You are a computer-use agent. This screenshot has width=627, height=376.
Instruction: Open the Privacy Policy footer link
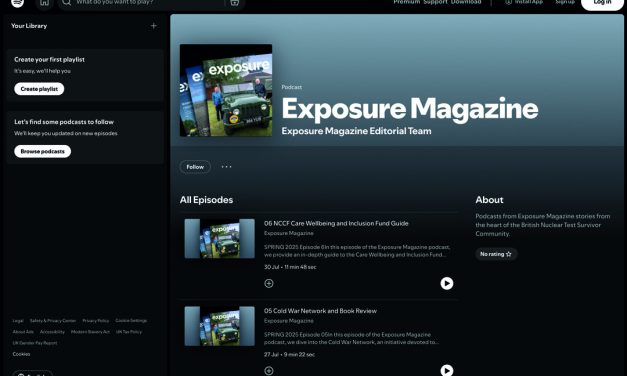[96, 321]
